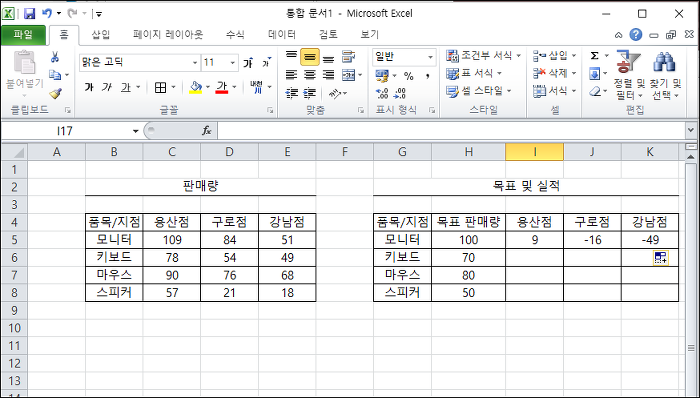Click vertical scrollbar up arrow
This screenshot has width=700, height=398.
[x=691, y=157]
